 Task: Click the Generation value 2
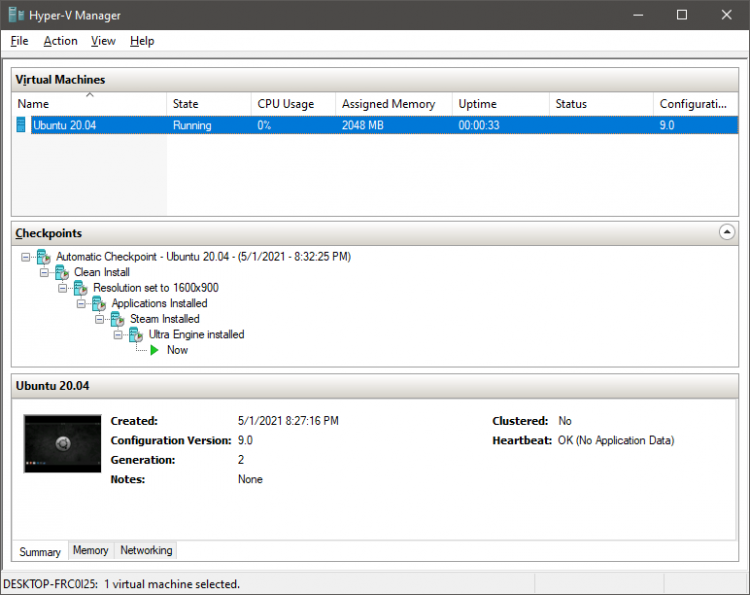(x=241, y=460)
